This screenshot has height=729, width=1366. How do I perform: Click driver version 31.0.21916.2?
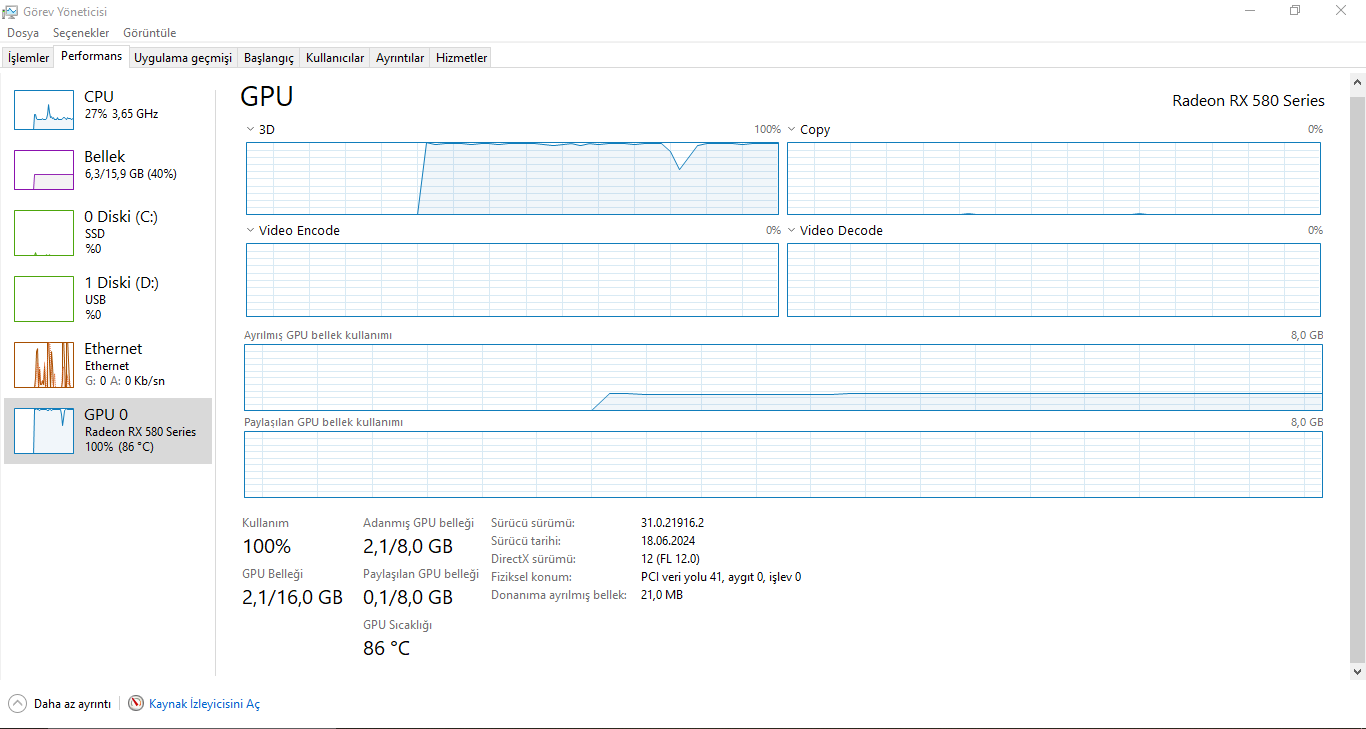click(673, 523)
